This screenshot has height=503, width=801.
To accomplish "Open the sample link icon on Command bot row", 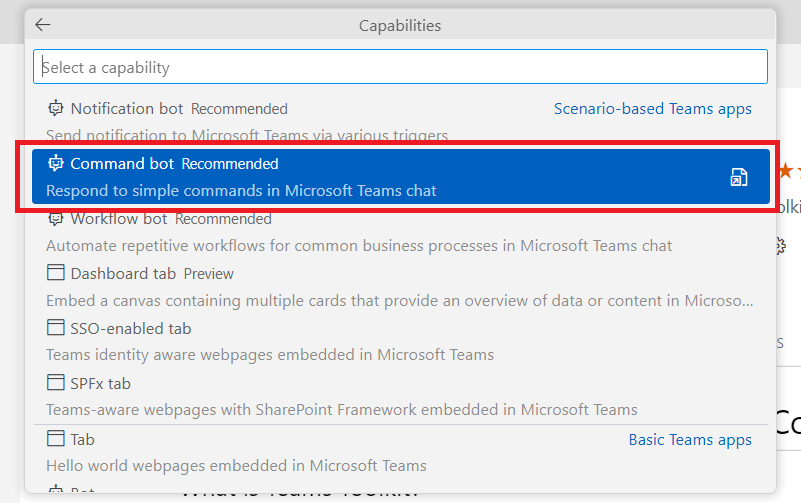I will point(739,177).
